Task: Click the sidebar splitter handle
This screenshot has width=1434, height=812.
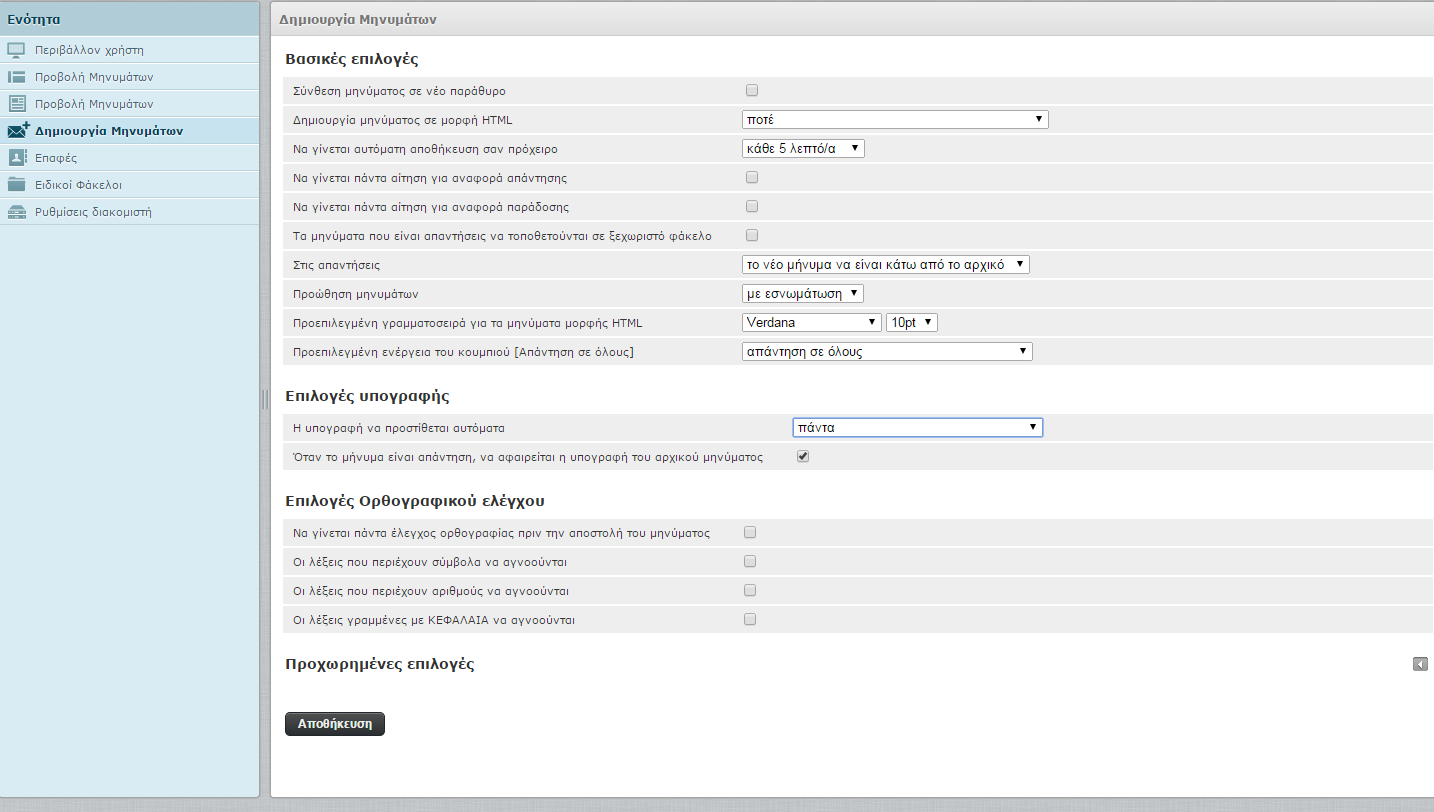Action: point(265,399)
